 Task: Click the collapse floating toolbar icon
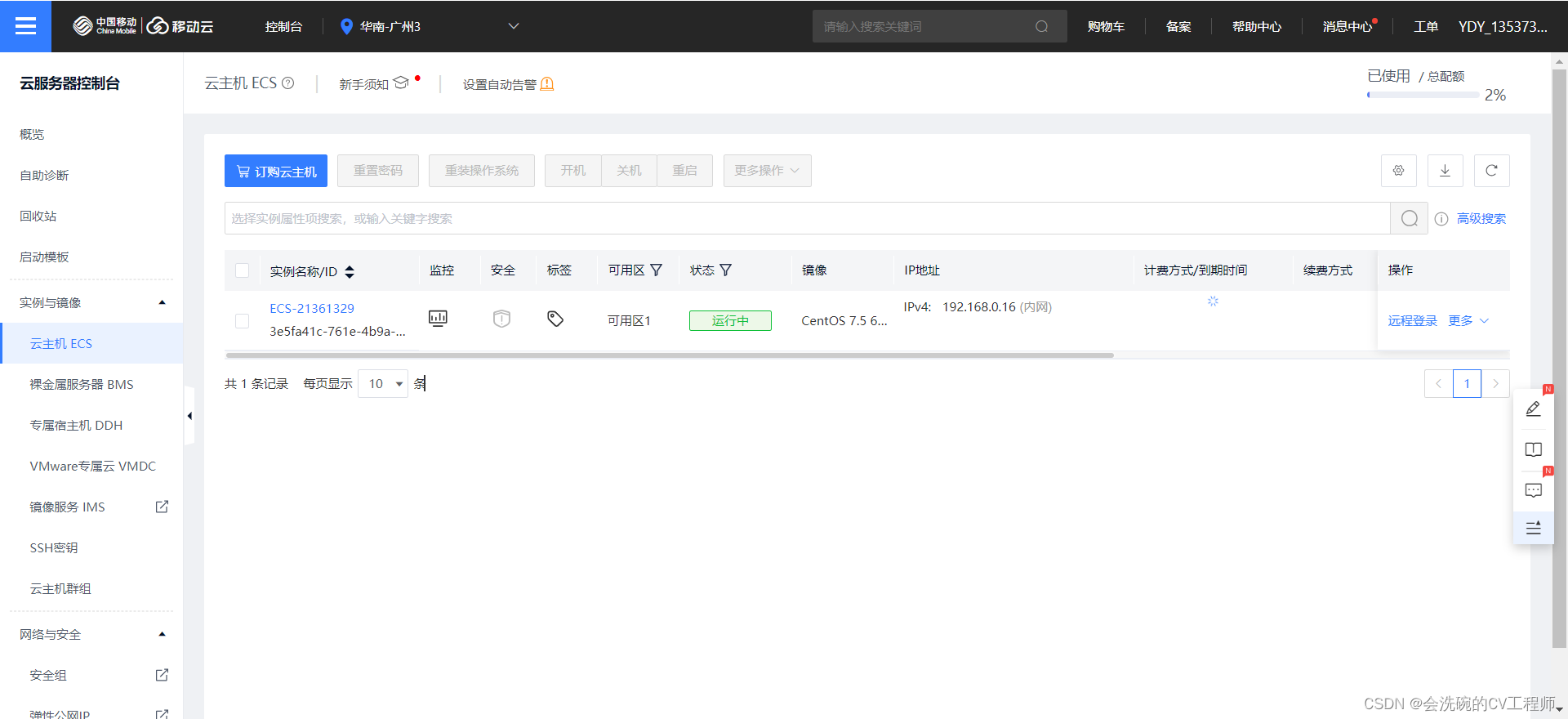pos(1533,529)
